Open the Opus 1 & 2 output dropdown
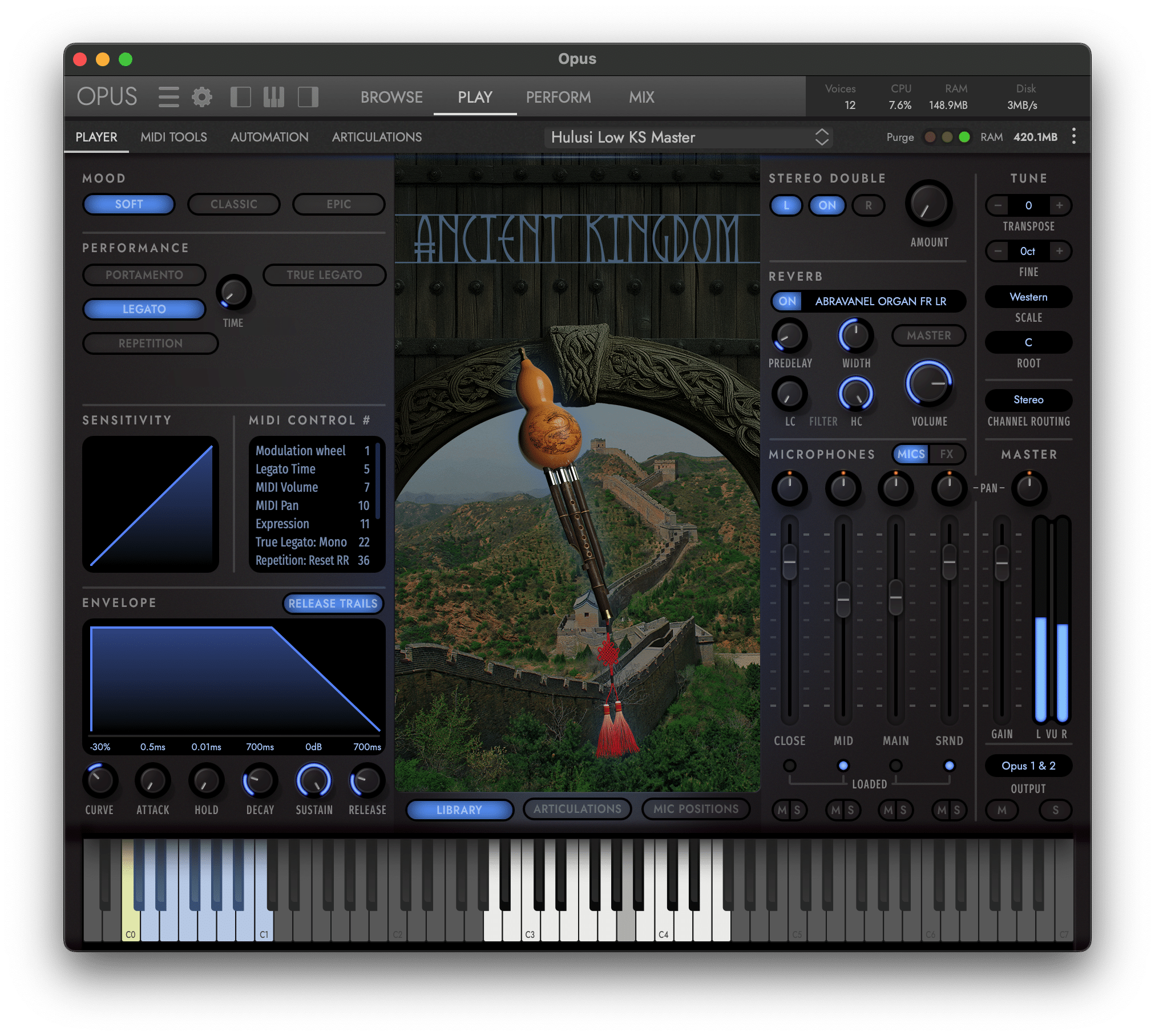This screenshot has width=1155, height=1036. 1028,766
